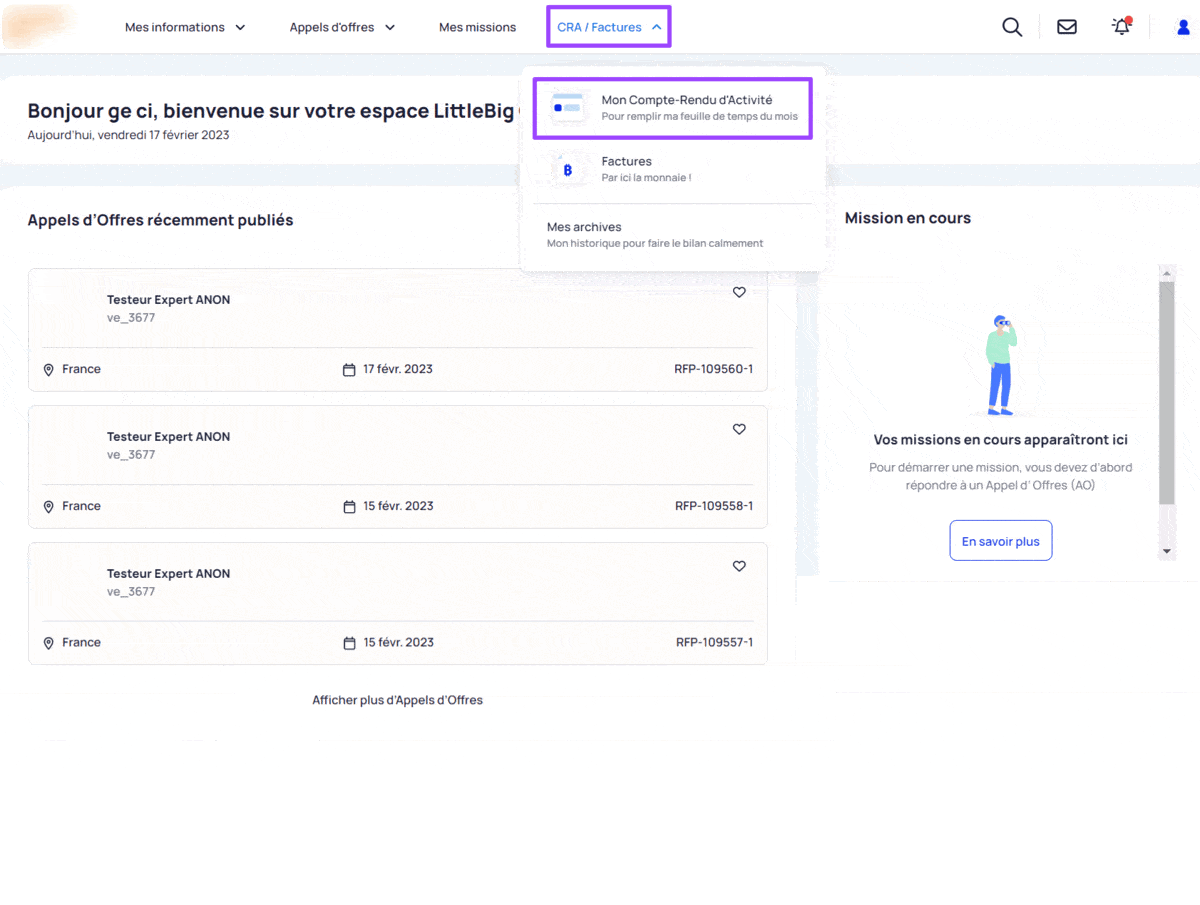Open the user profile icon
This screenshot has height=905, width=1200.
[1183, 27]
